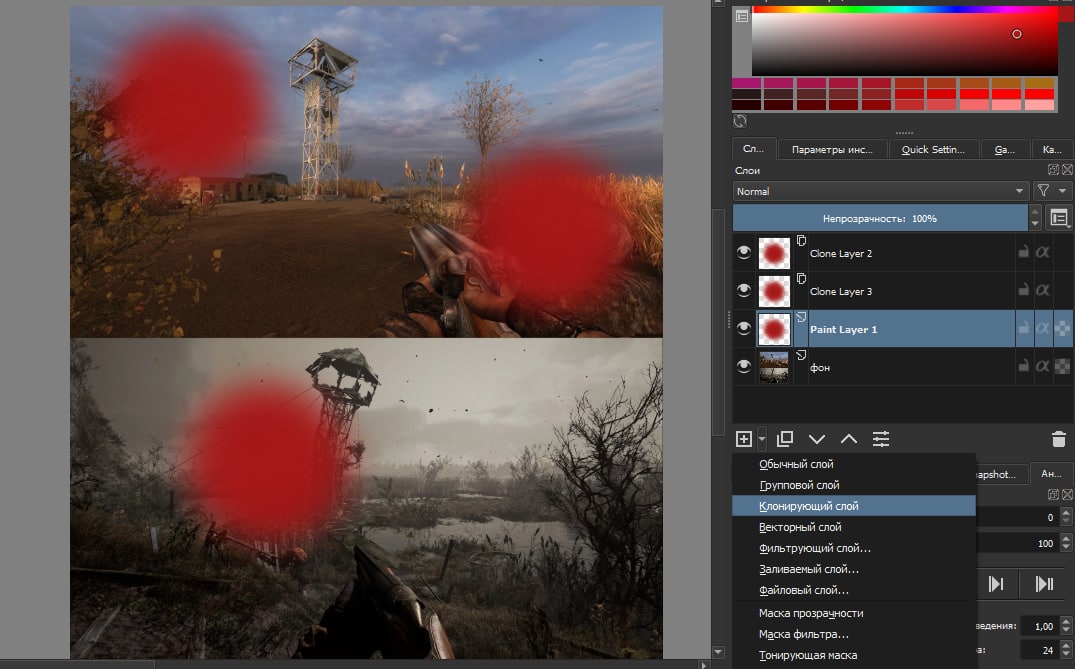1075x669 pixels.
Task: Click Clone Layer 3 clone-type icon
Action: pyautogui.click(x=801, y=278)
